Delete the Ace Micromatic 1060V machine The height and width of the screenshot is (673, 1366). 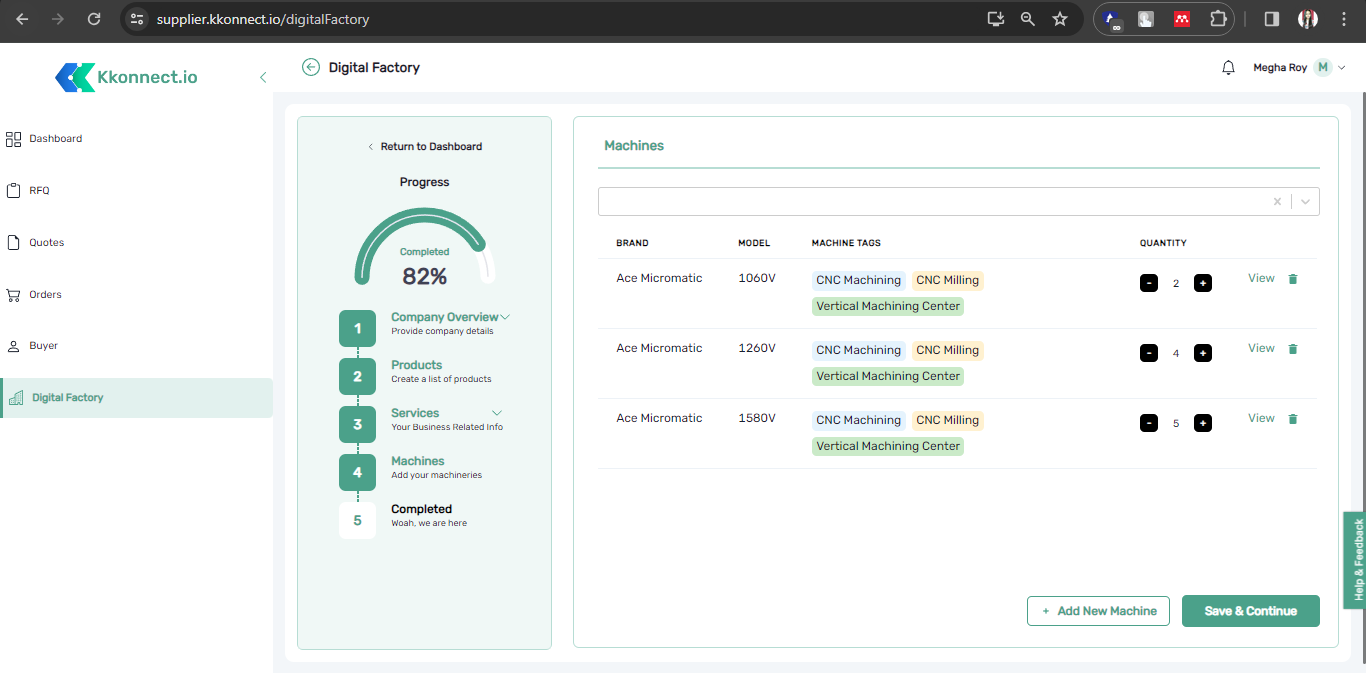(1292, 279)
